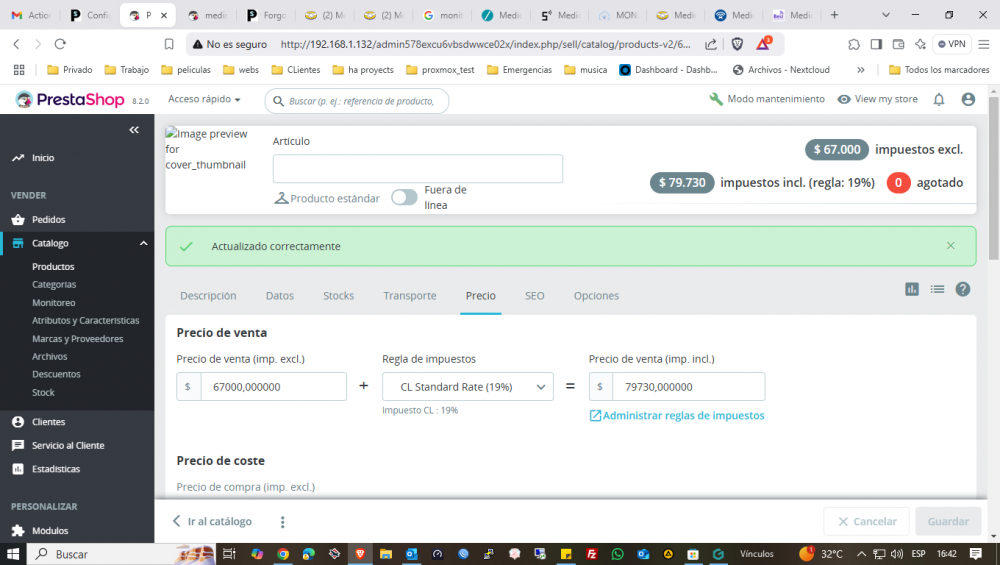This screenshot has width=1000, height=565.
Task: Open the Descuentos submenu item
Action: click(56, 374)
